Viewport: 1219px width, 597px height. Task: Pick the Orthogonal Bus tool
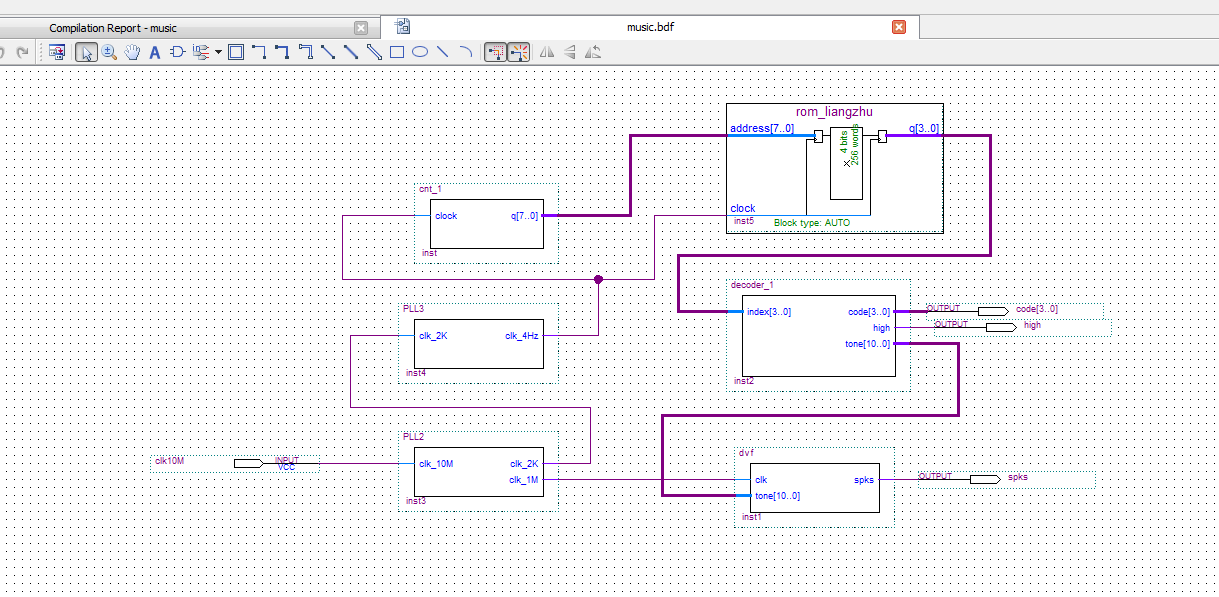[282, 52]
